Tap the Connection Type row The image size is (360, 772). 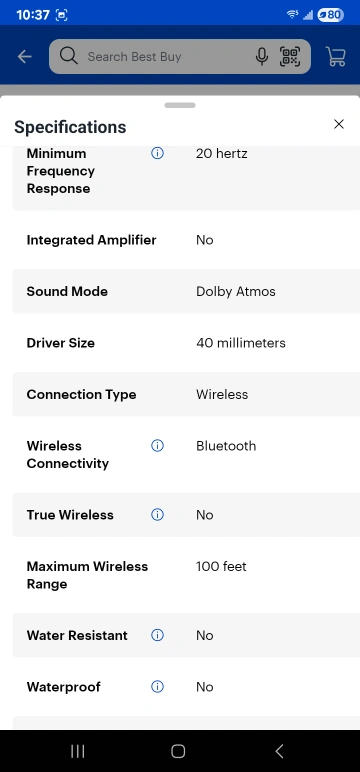186,394
